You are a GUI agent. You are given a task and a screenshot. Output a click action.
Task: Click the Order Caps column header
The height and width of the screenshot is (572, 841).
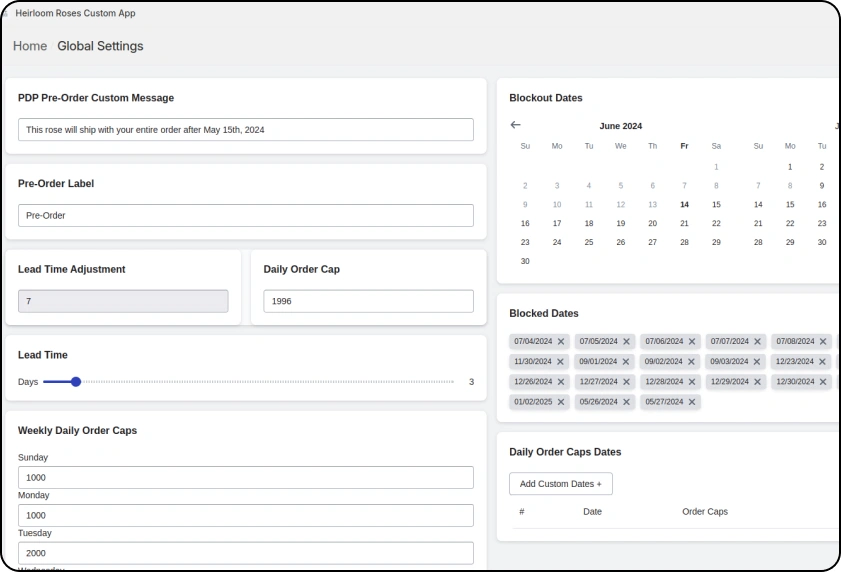[x=705, y=512]
